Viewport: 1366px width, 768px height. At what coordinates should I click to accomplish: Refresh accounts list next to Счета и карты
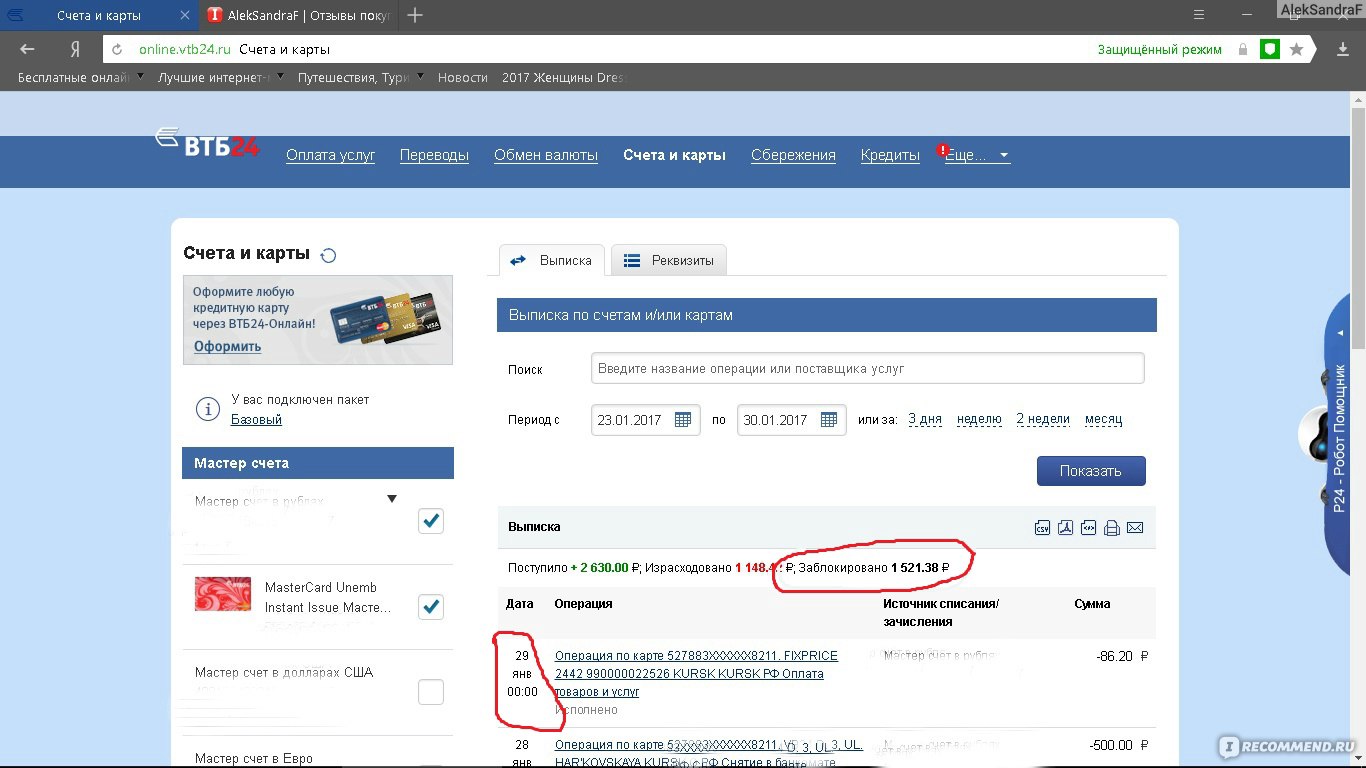click(x=328, y=255)
